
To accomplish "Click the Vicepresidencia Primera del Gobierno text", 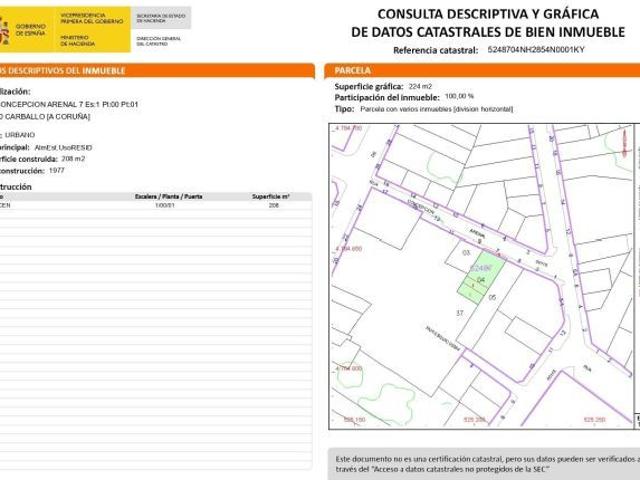I will [93, 20].
